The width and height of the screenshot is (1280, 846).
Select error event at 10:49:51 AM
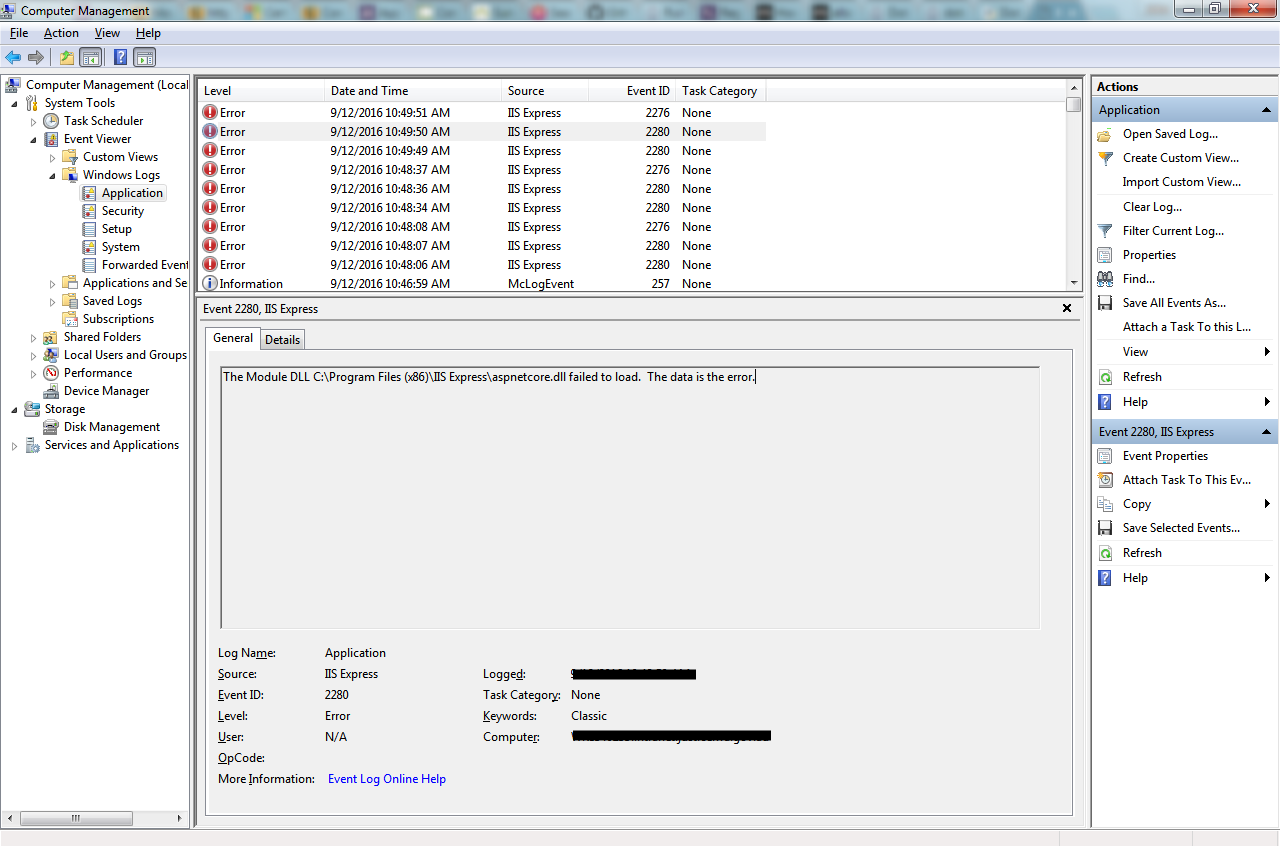click(482, 113)
